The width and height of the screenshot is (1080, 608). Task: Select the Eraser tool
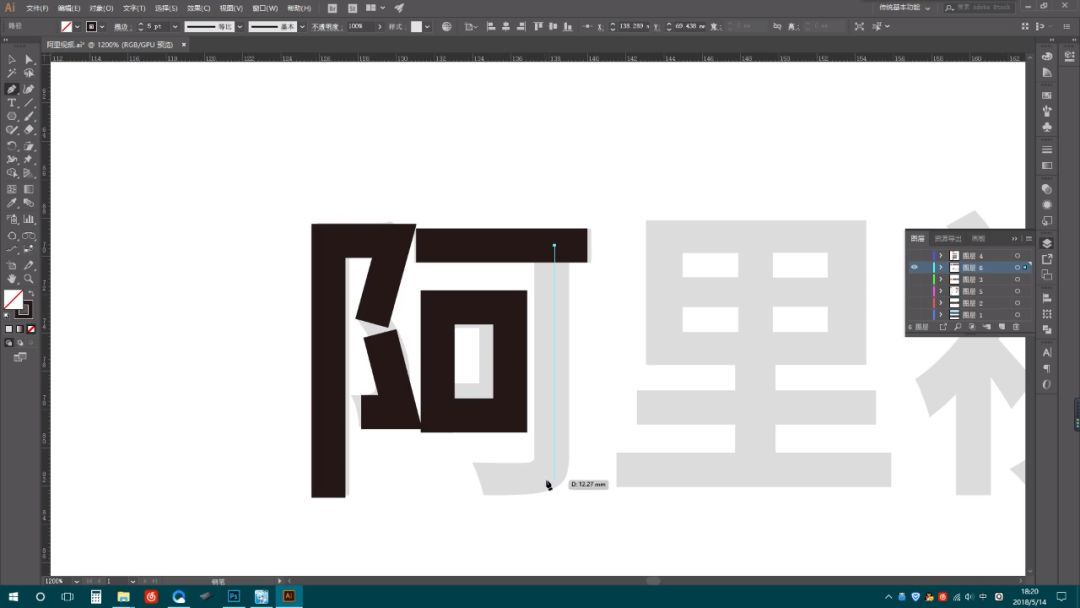tap(29, 130)
